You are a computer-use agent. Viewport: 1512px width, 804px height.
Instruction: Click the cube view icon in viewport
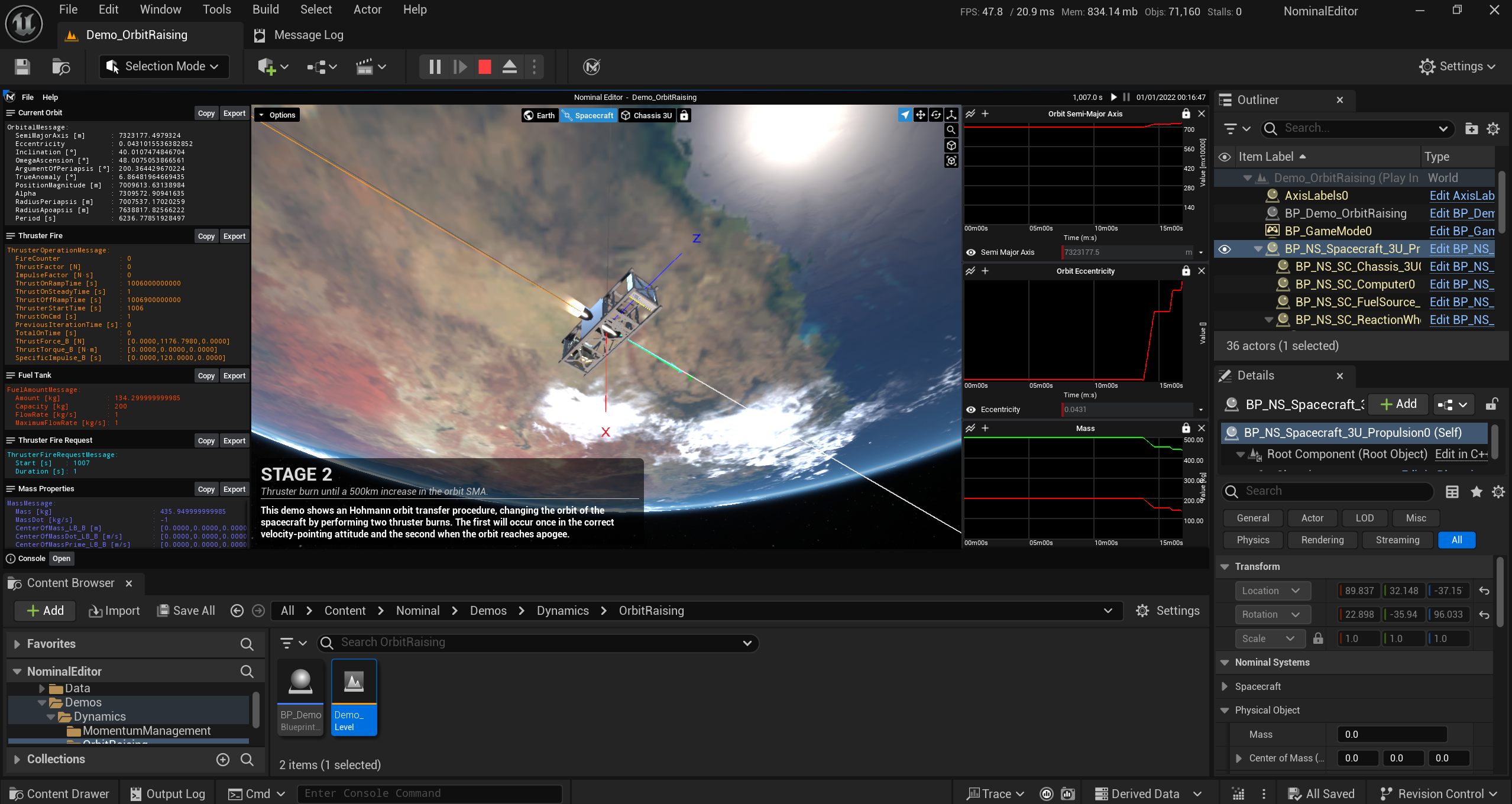tap(951, 145)
